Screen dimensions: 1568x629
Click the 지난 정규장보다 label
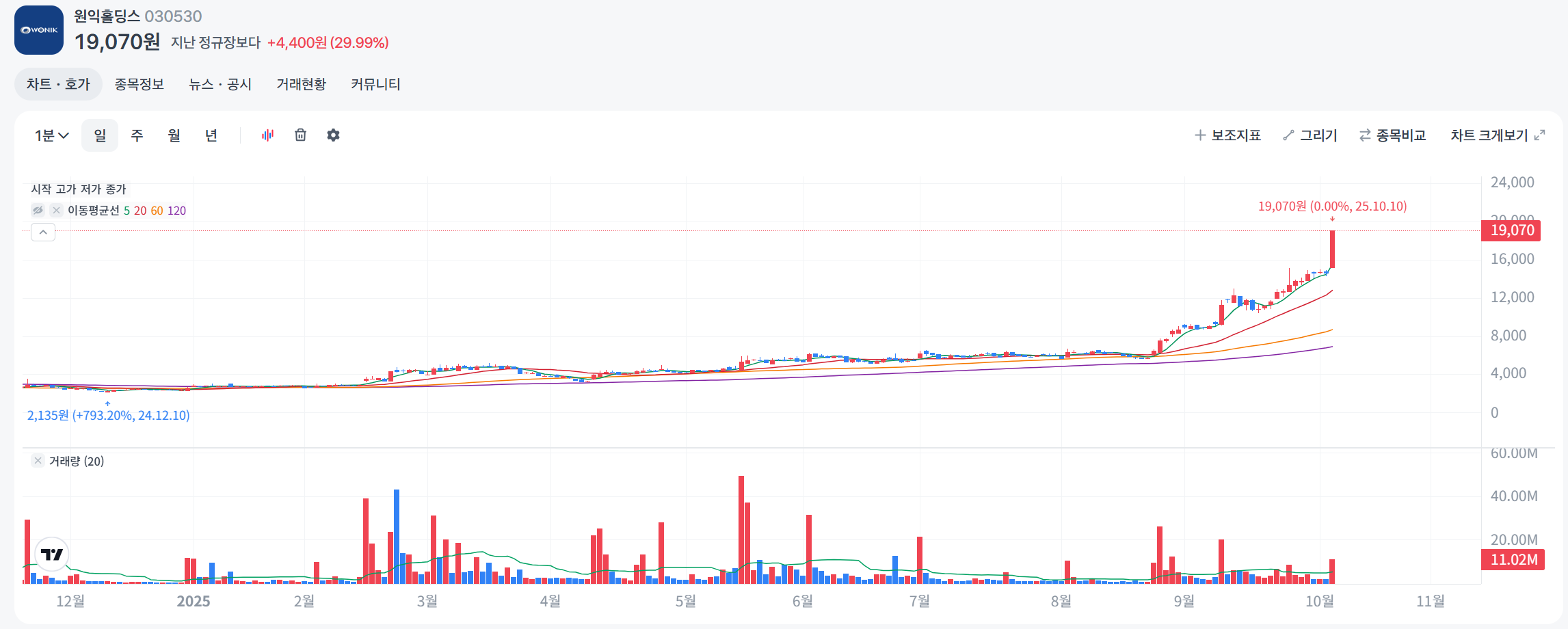[x=215, y=42]
